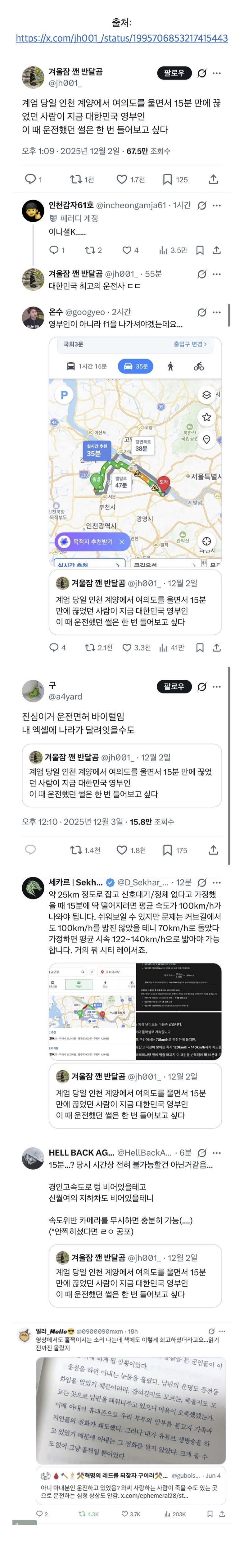Follow 겨울잠 깬 반달곰 with 팔로우 button

tap(174, 73)
